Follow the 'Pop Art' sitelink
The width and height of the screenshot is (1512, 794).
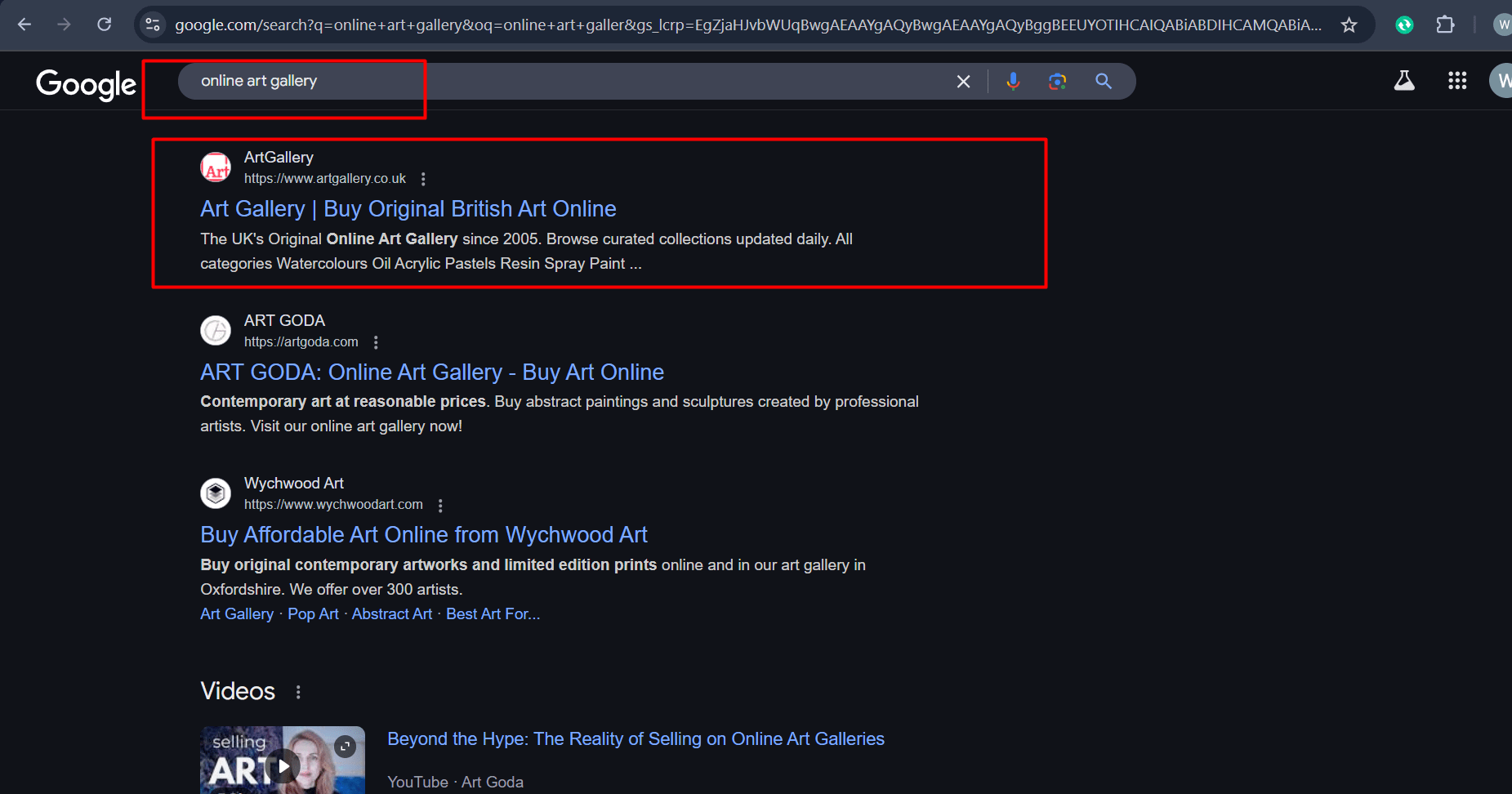(313, 614)
